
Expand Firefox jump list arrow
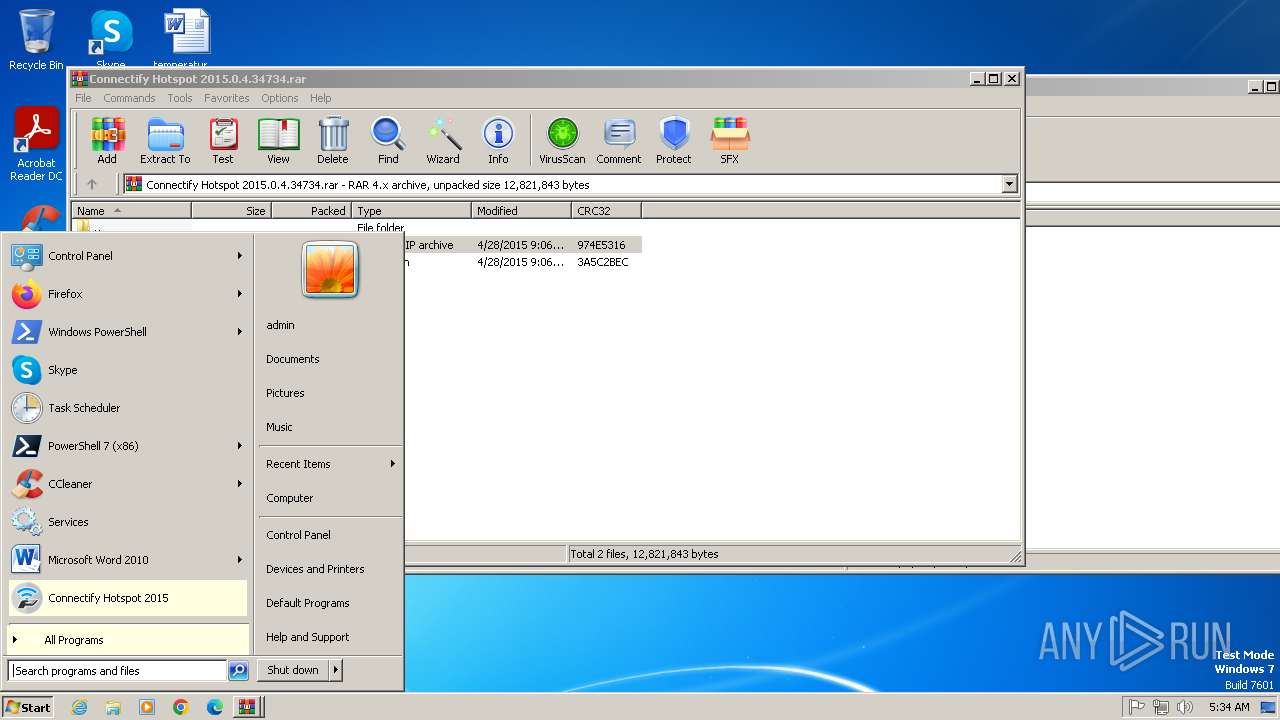(240, 294)
